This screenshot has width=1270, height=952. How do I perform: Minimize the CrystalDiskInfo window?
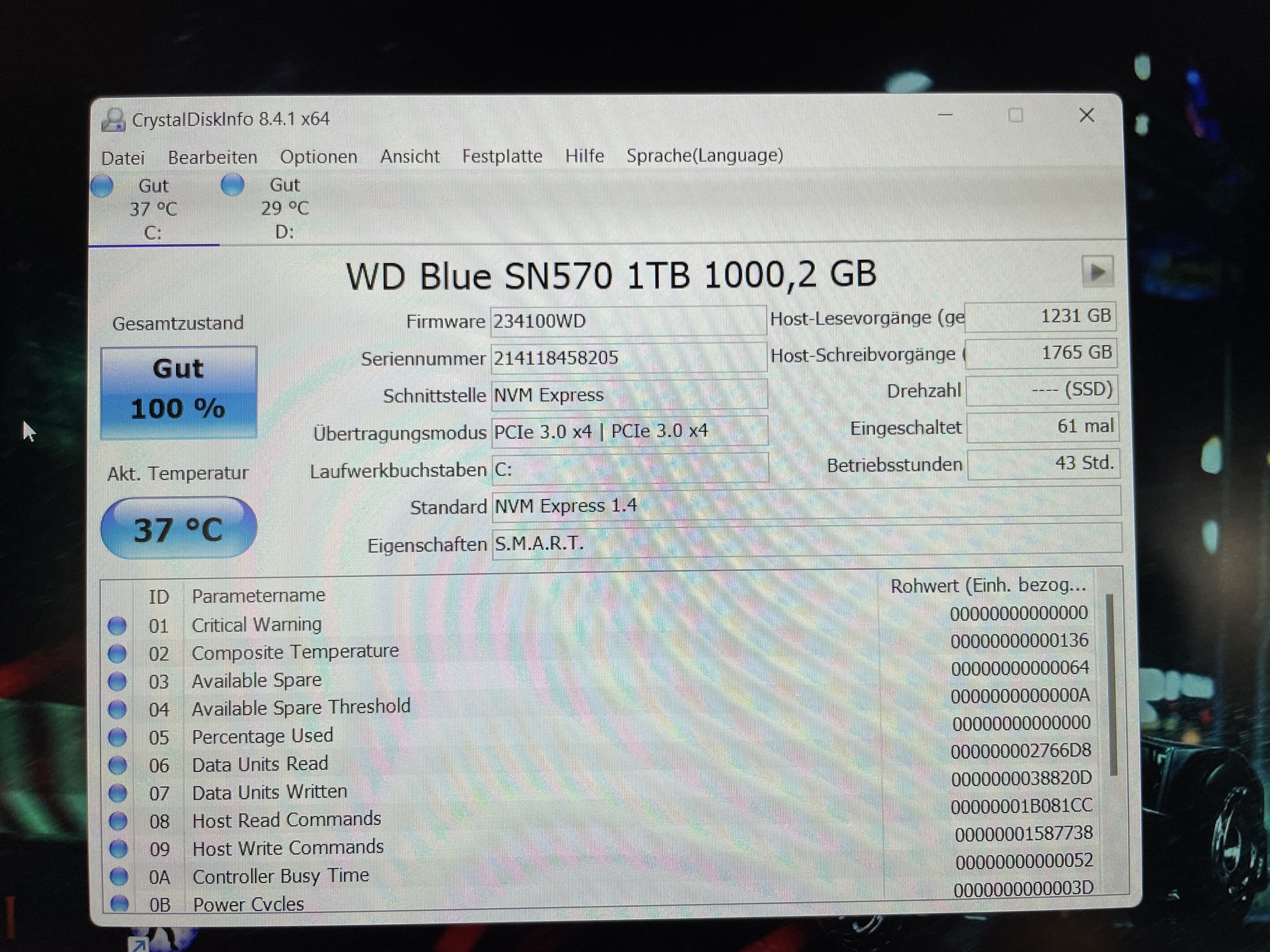946,115
